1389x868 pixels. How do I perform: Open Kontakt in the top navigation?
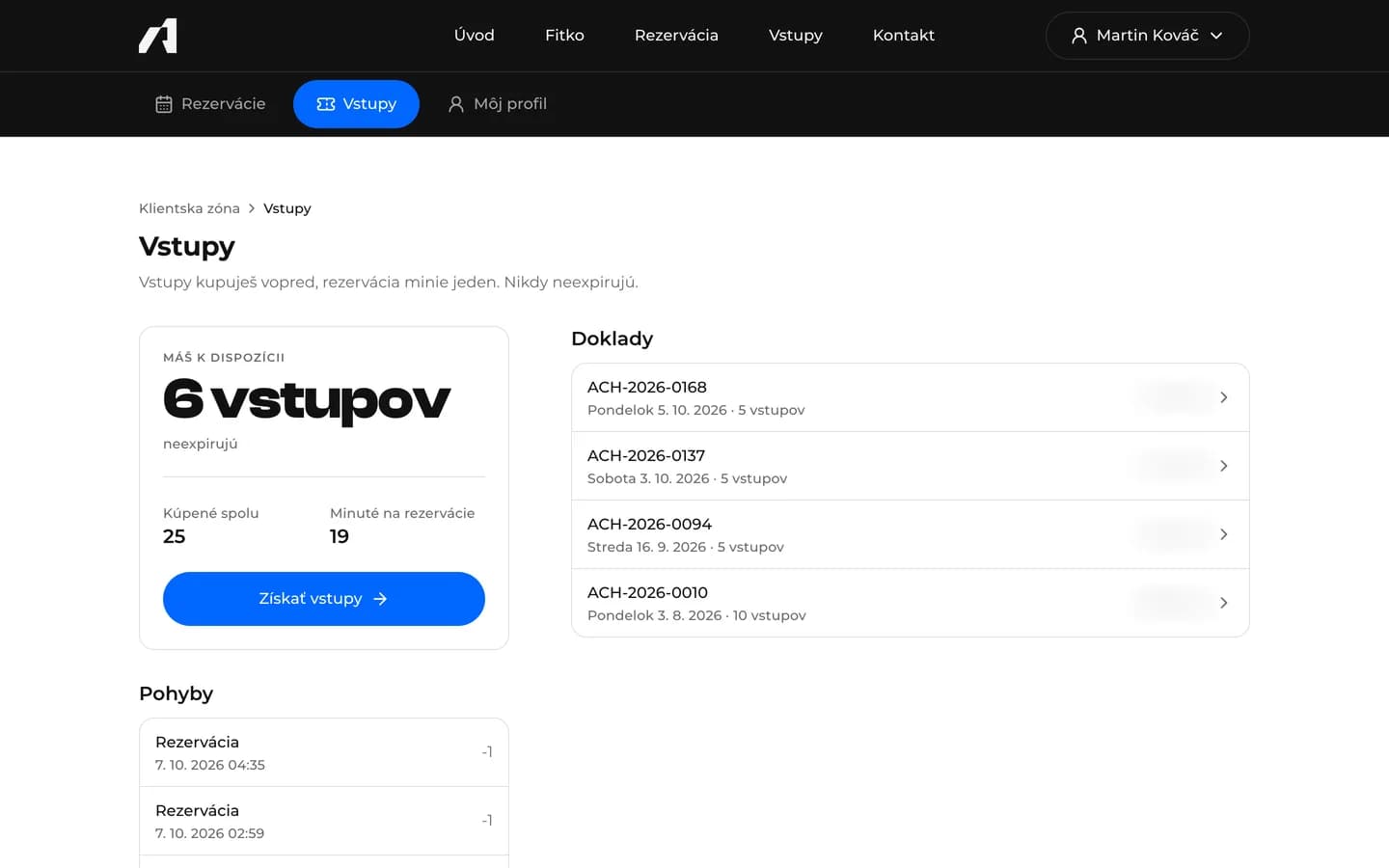tap(904, 36)
